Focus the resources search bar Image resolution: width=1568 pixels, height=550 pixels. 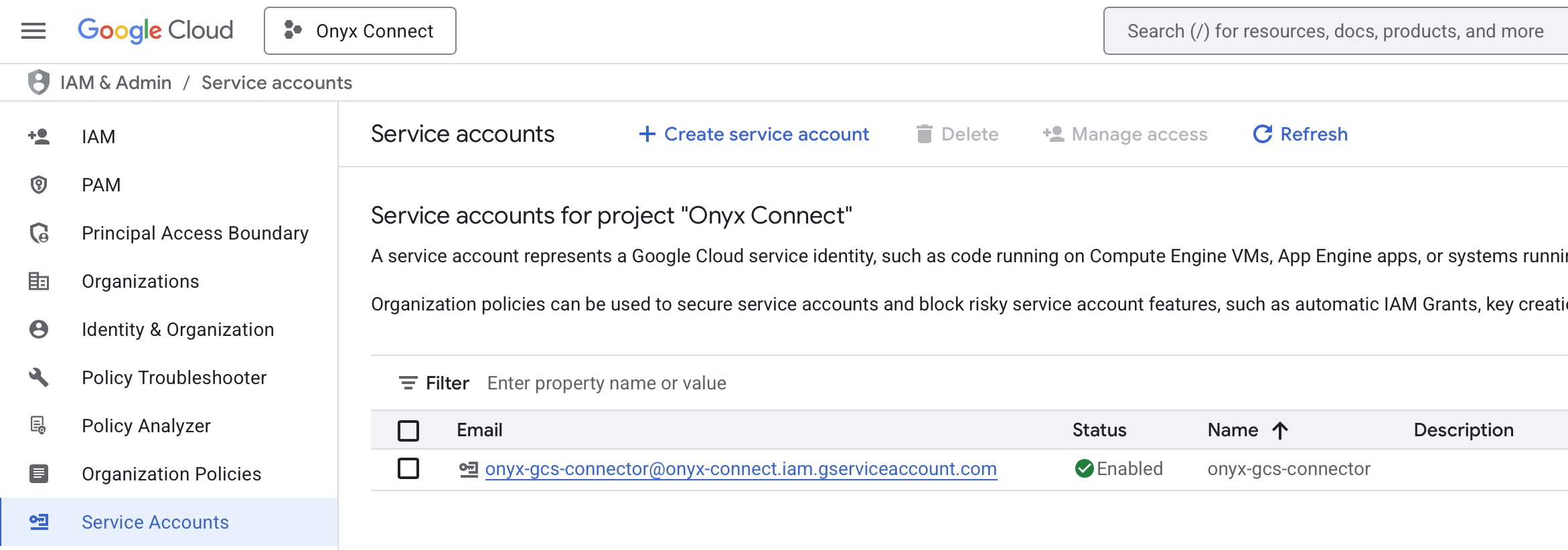[x=1335, y=31]
